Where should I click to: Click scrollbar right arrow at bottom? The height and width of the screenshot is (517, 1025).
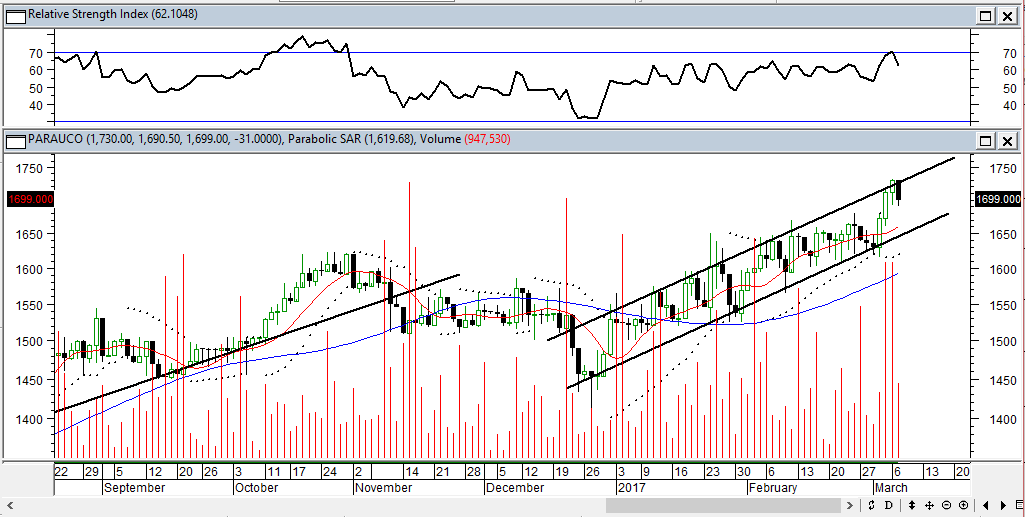coord(849,505)
